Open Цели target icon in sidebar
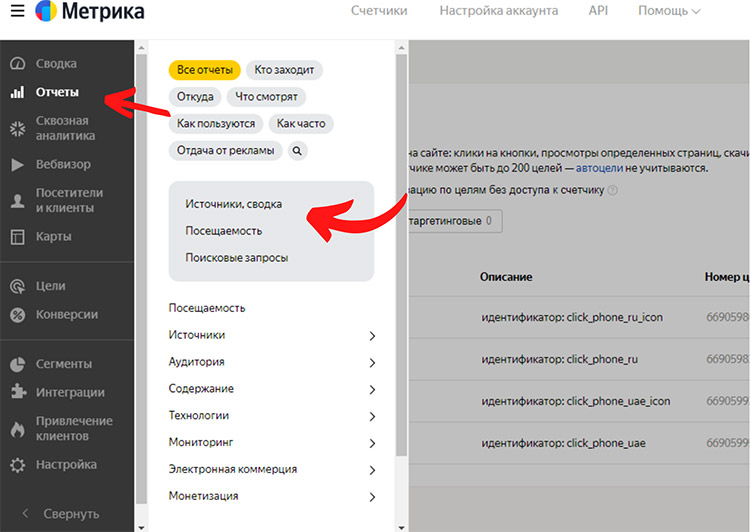750x532 pixels. 17,286
